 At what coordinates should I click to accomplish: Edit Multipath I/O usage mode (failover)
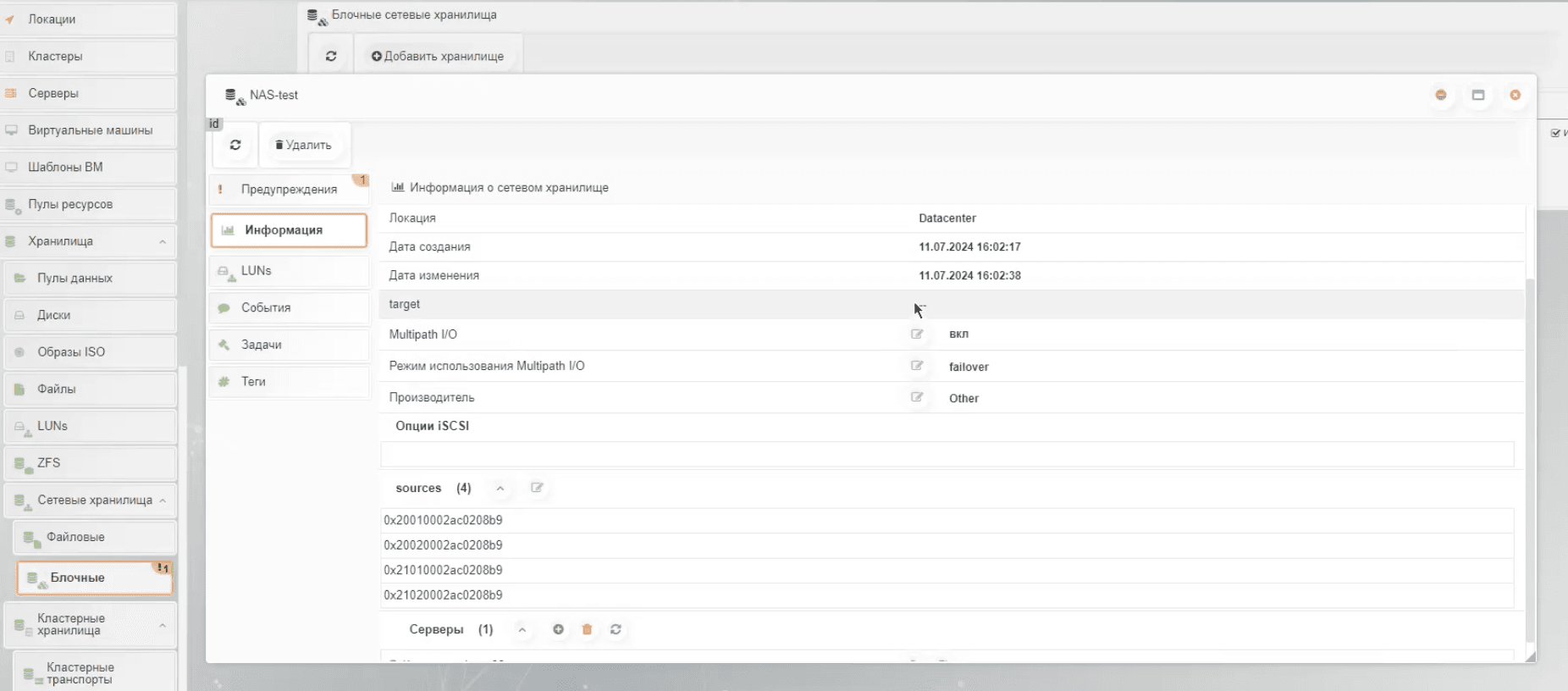click(x=916, y=366)
